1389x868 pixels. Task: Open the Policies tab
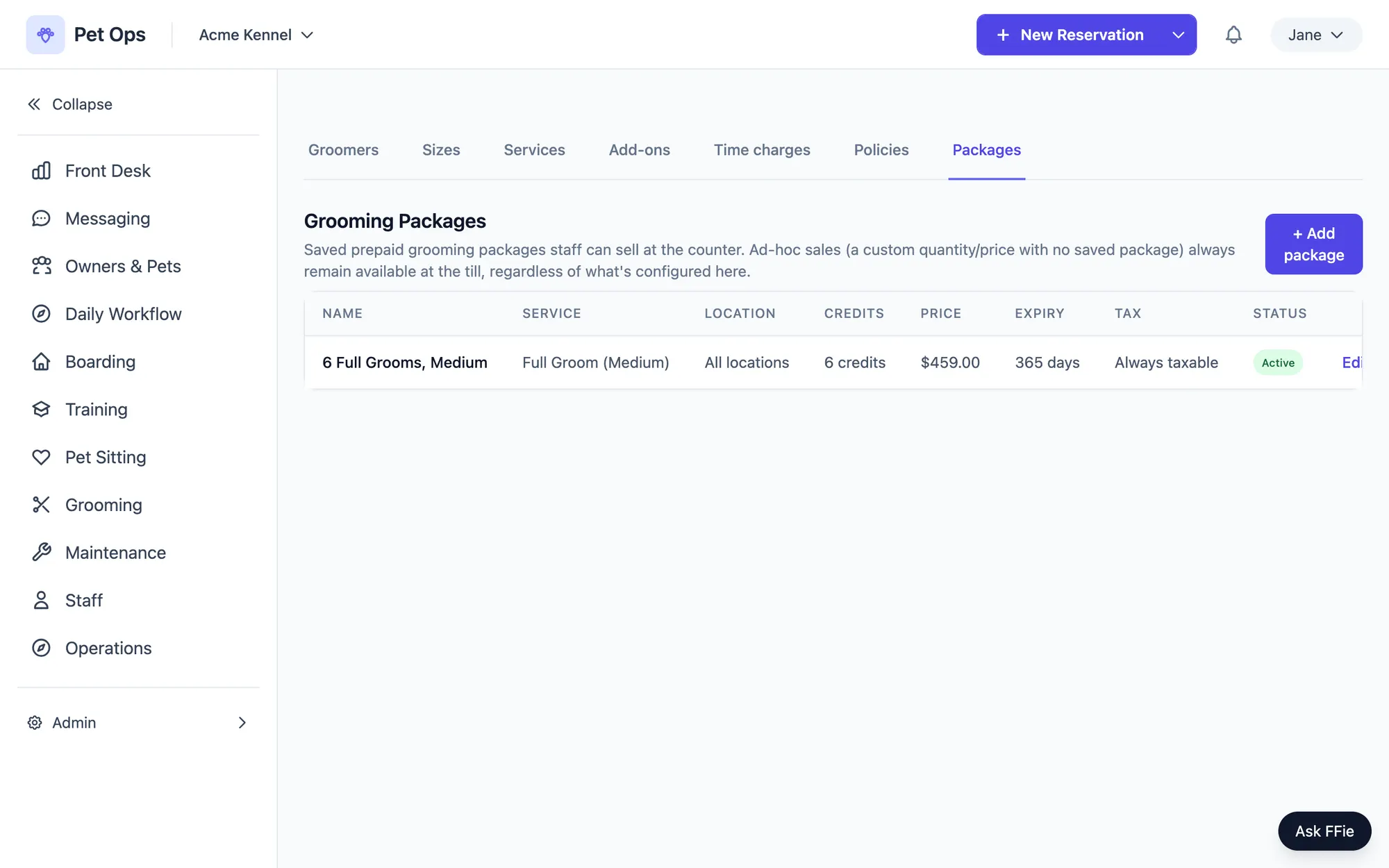(881, 150)
